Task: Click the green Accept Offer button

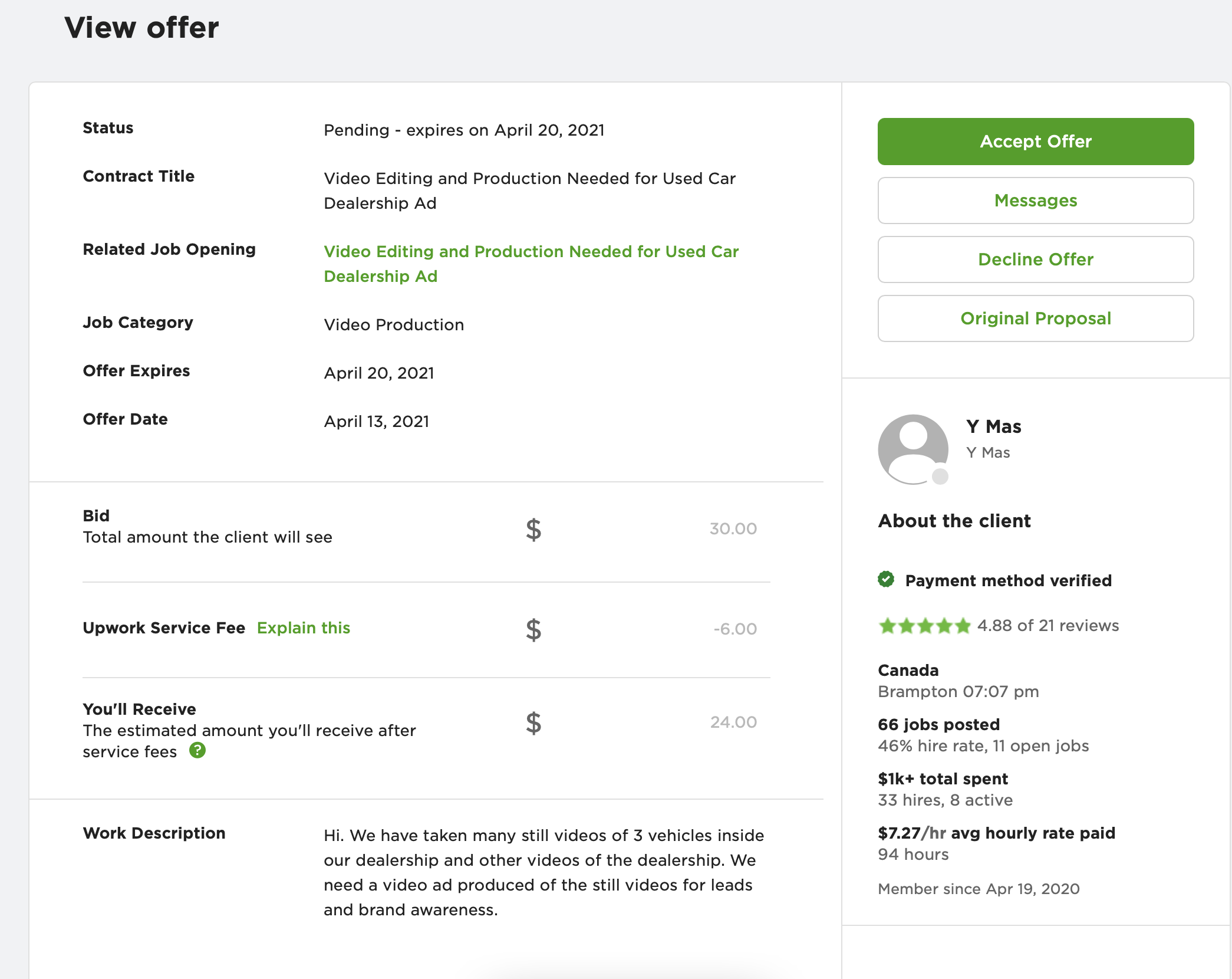Action: [1035, 142]
